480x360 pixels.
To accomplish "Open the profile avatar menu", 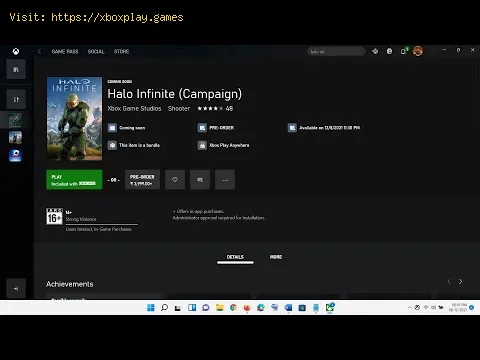I will (x=418, y=51).
